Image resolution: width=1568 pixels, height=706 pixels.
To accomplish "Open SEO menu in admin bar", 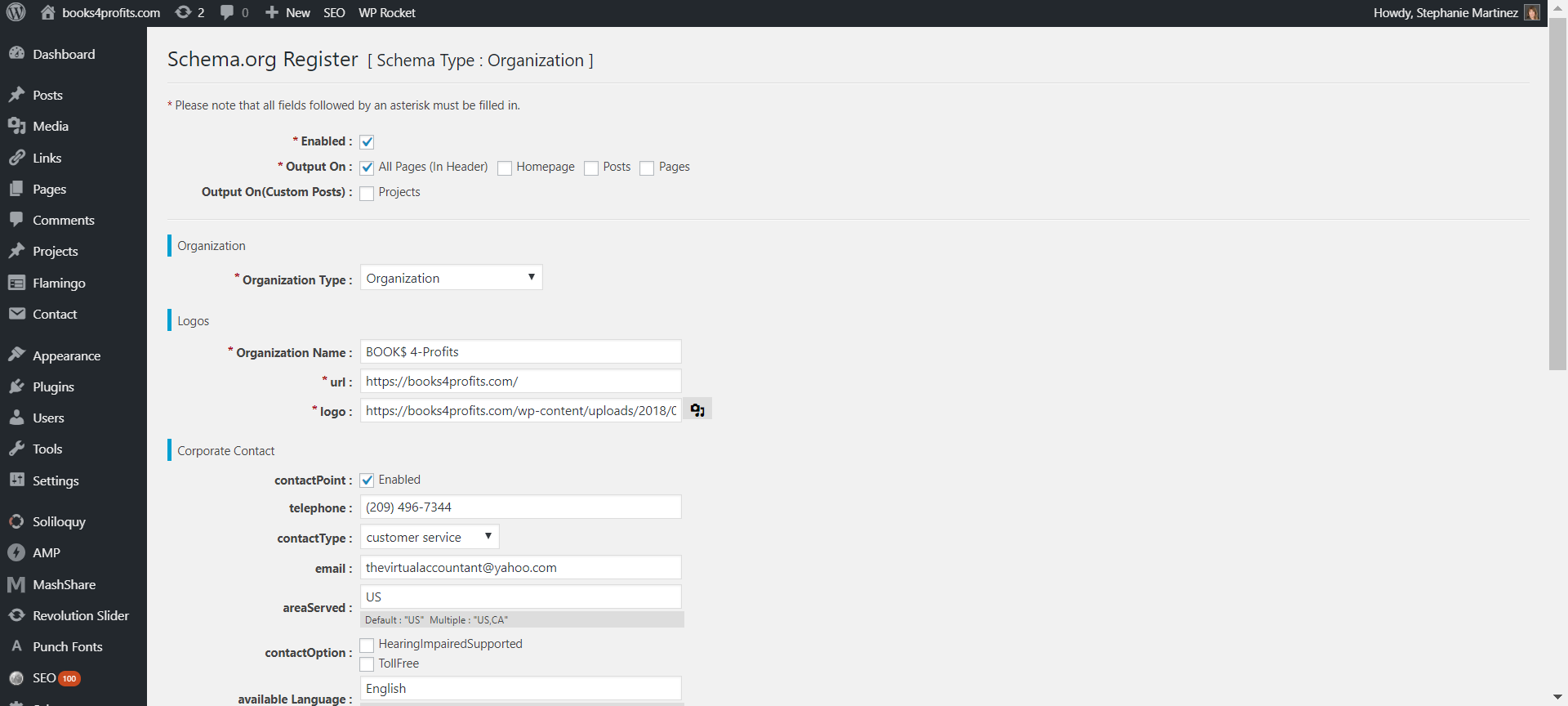I will [x=334, y=12].
